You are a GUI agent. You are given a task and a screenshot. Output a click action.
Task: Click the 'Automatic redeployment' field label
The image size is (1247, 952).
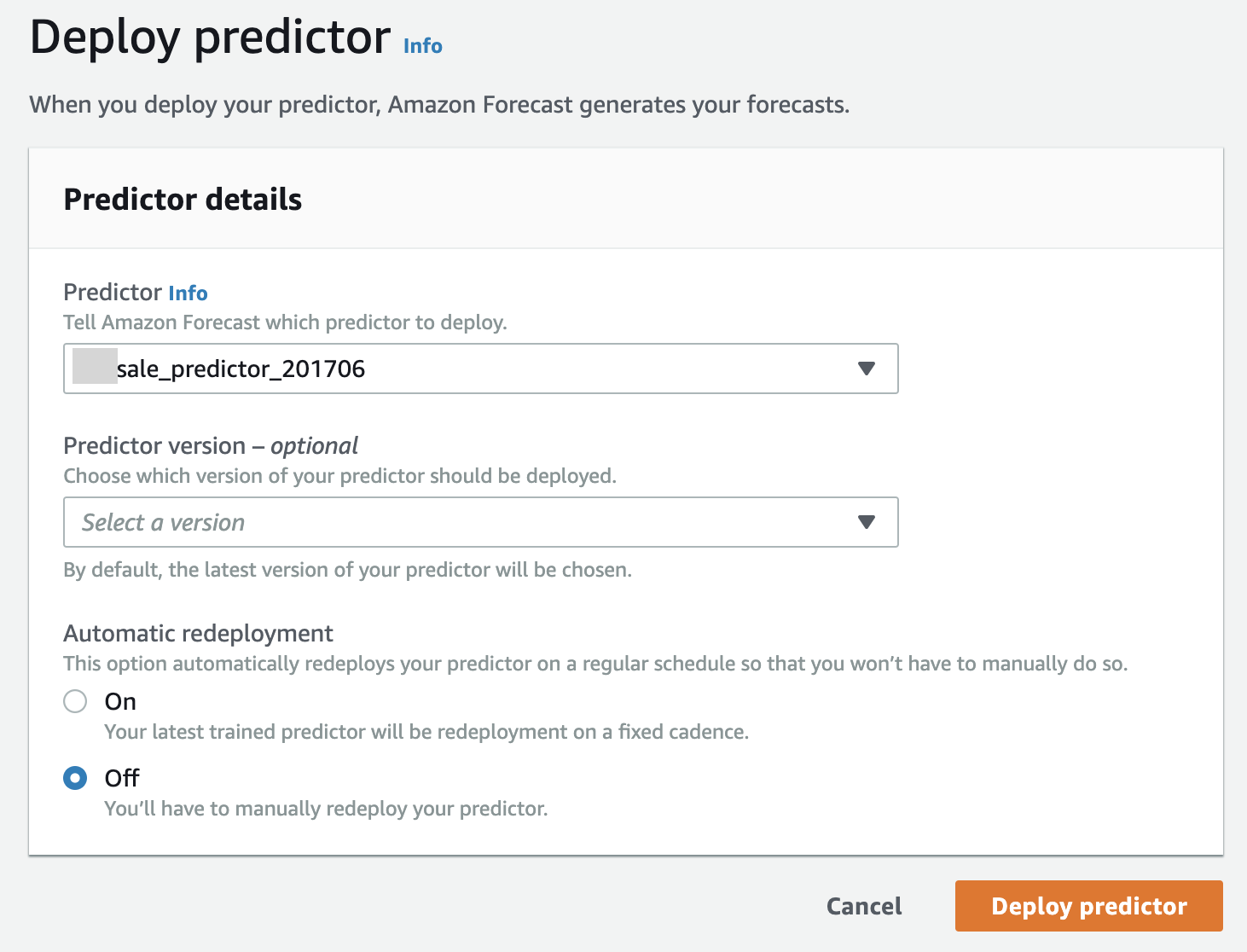pos(198,633)
